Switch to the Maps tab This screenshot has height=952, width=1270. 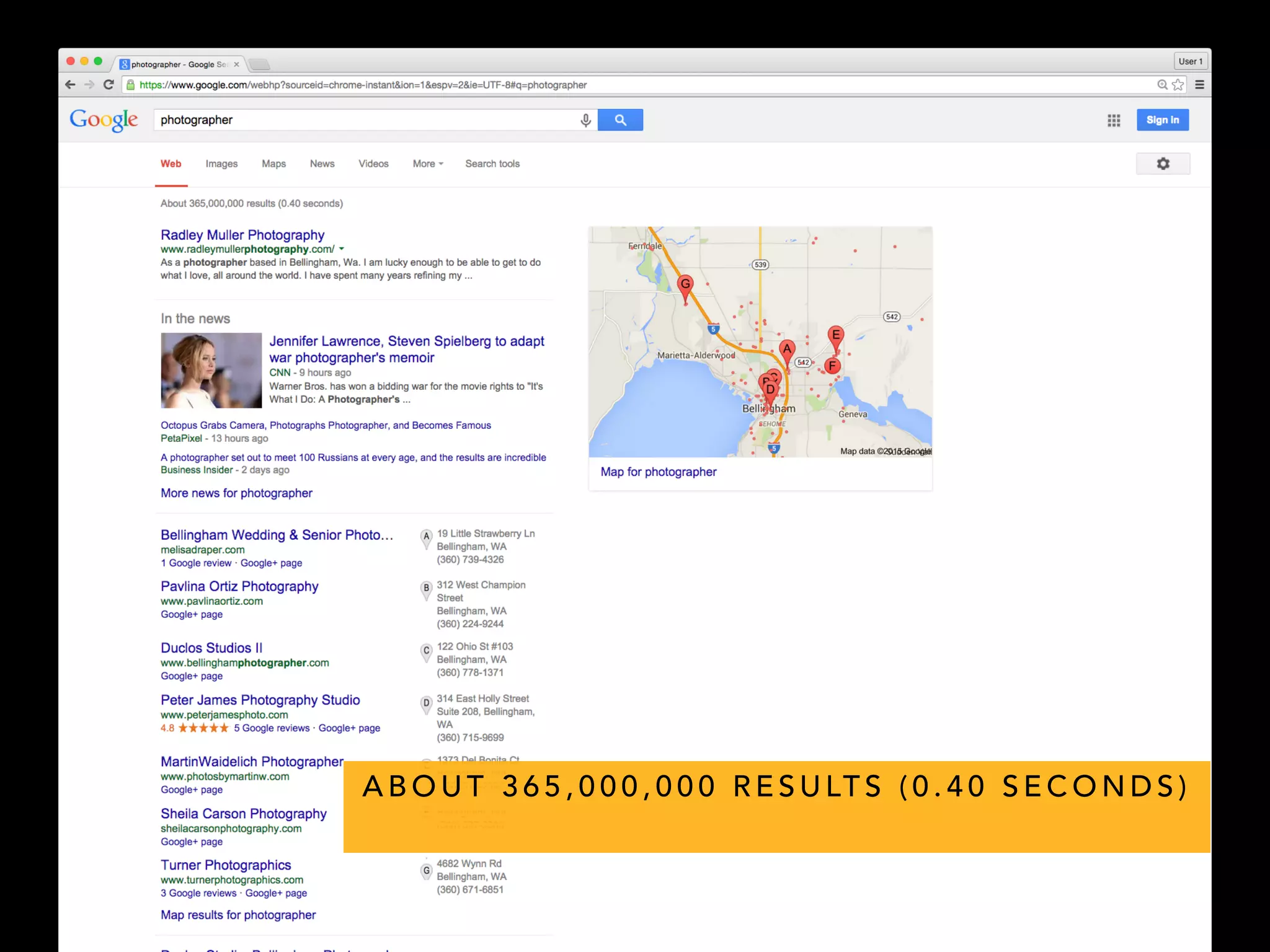(x=273, y=164)
